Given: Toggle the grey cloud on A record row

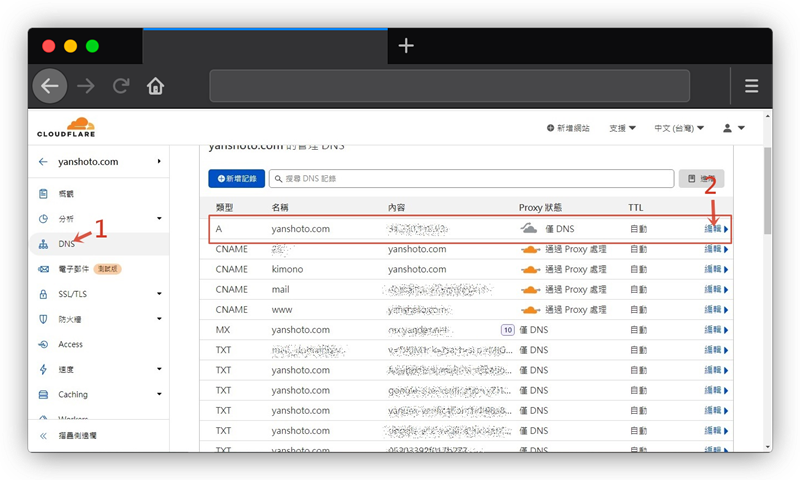Looking at the screenshot, I should coord(529,229).
